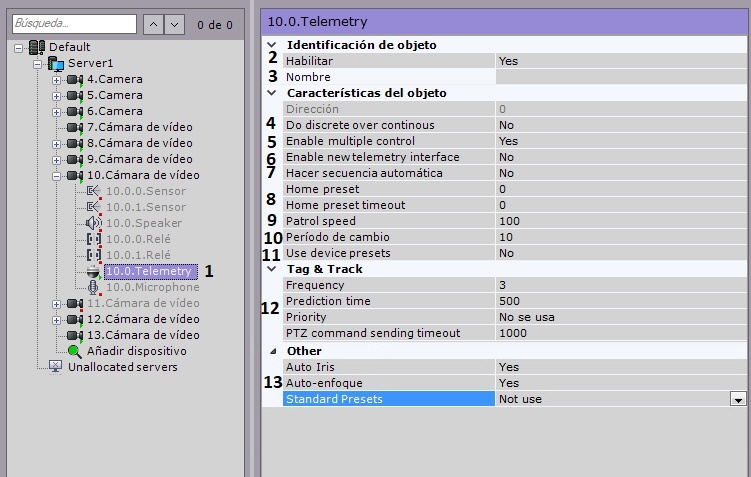Click the Priority value No se usa
The image size is (751, 477).
621,317
